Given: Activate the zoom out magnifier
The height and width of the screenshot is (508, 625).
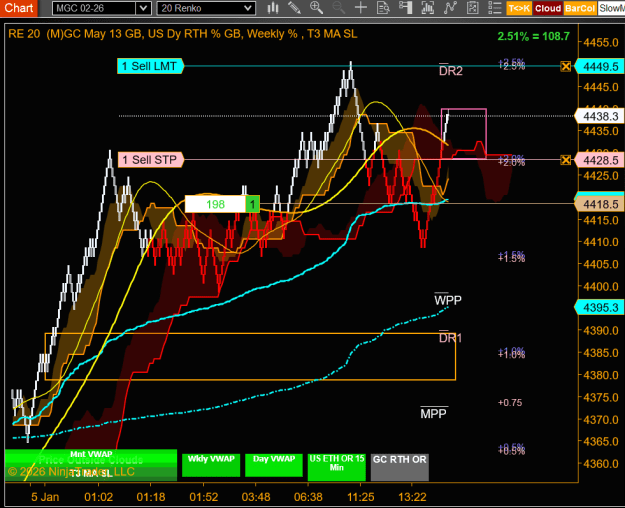Looking at the screenshot, I should click(338, 8).
